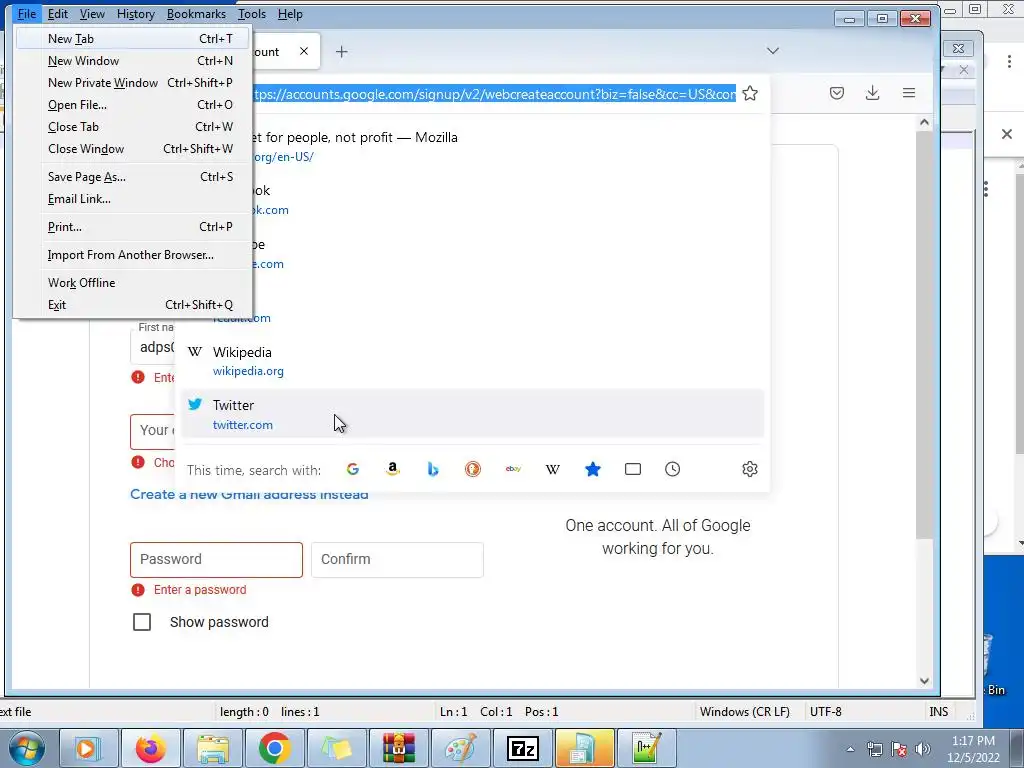The height and width of the screenshot is (768, 1024).
Task: Choose Close Window in the File menu
Action: click(133, 149)
